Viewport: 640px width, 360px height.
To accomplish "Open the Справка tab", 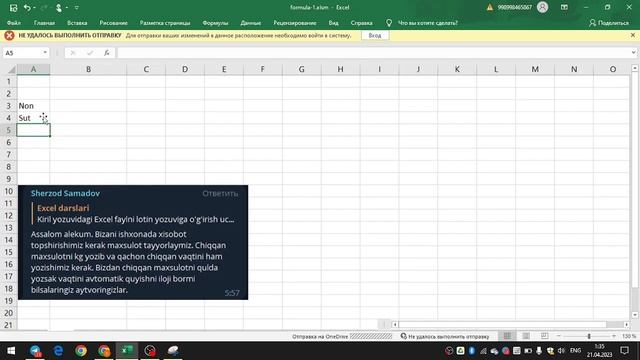I will [361, 23].
